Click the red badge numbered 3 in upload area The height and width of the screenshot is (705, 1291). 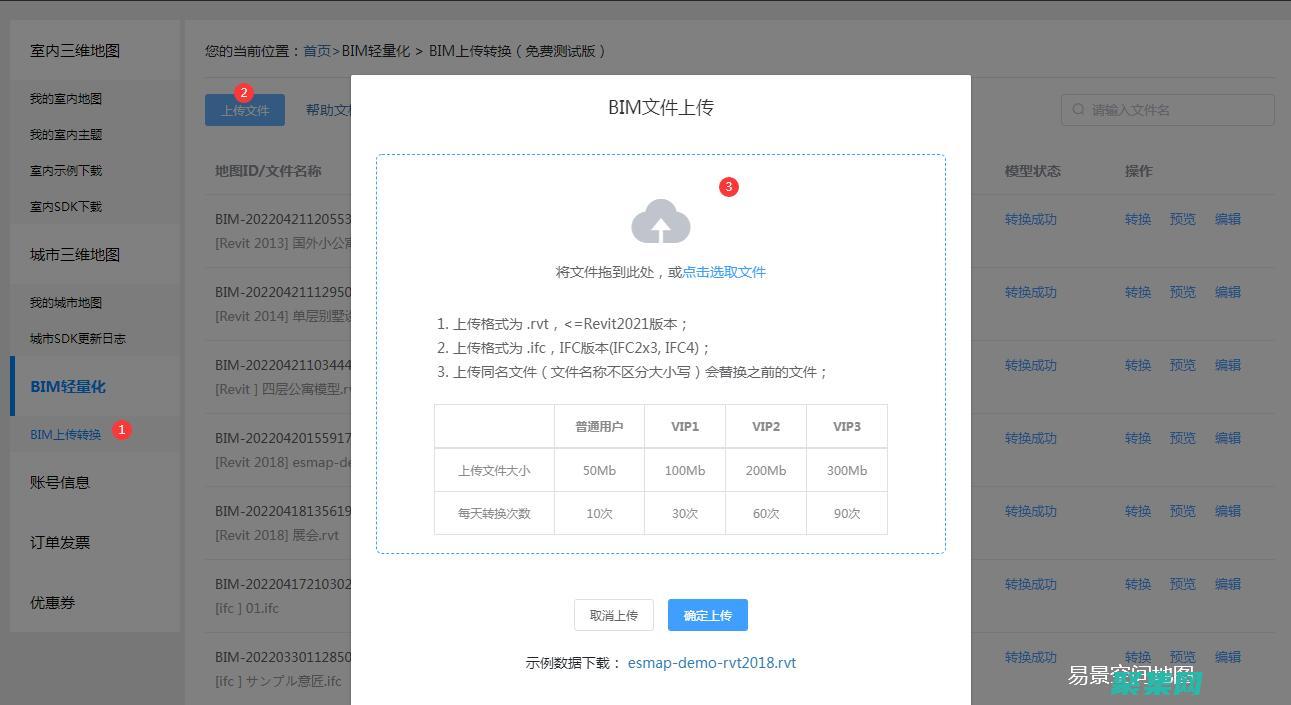point(728,187)
